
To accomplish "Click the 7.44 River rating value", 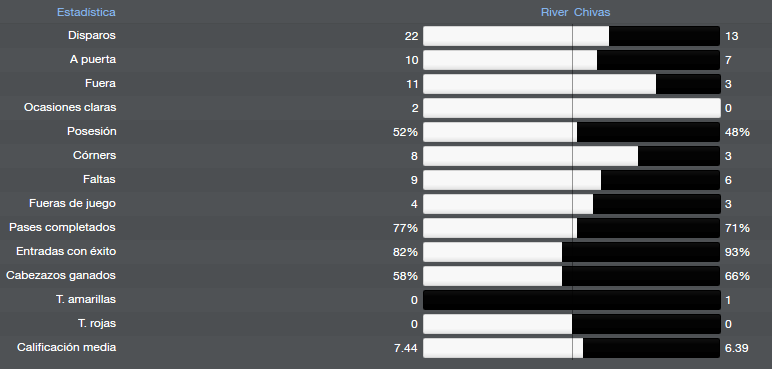I will coord(406,348).
